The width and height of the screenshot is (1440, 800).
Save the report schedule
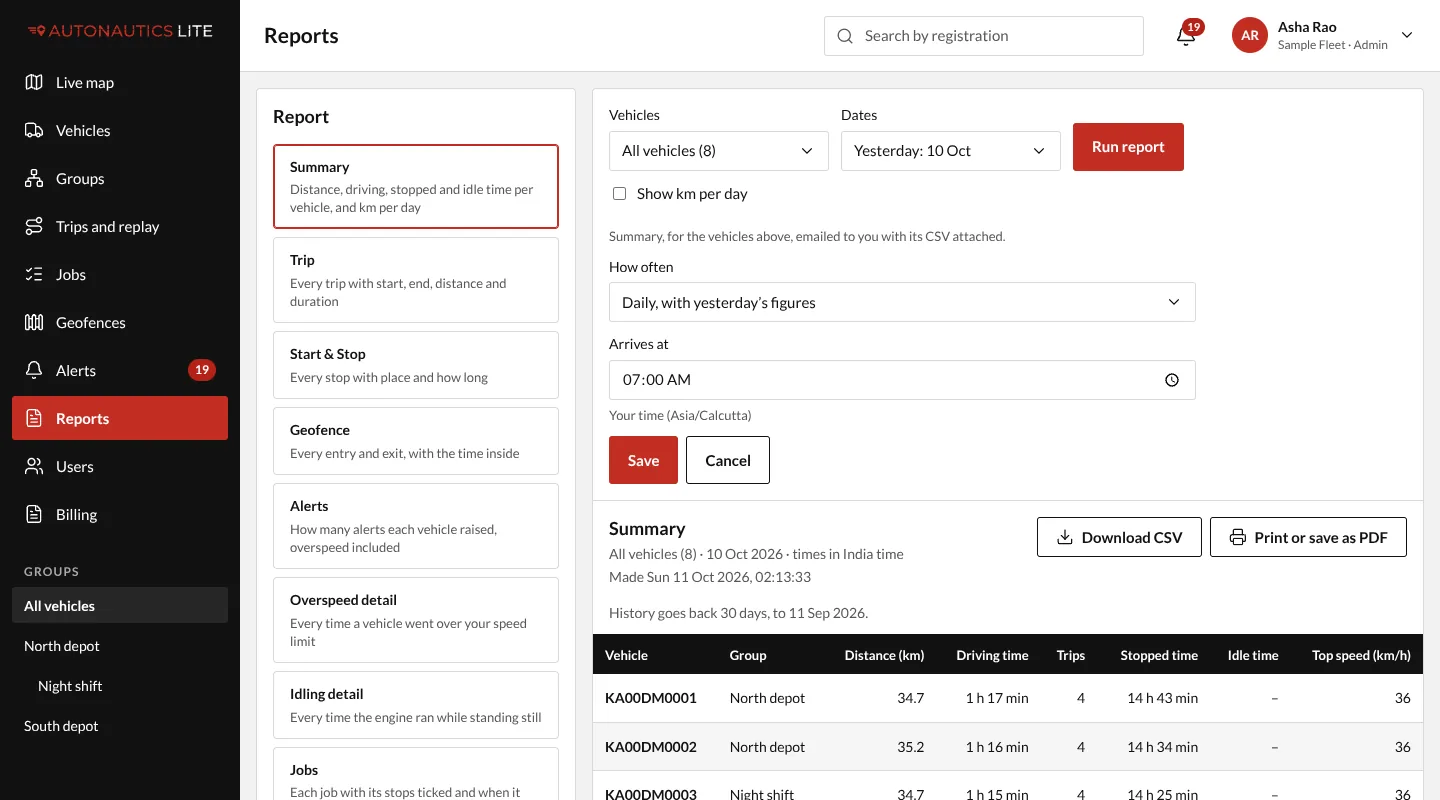(x=643, y=460)
